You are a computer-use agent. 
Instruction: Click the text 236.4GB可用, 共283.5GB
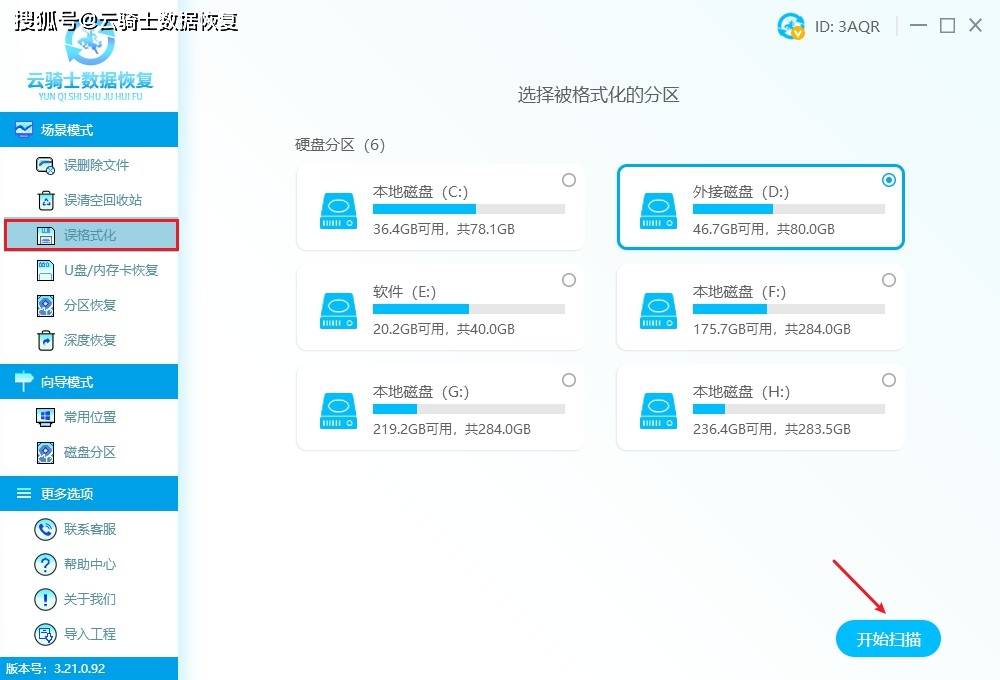pyautogui.click(x=772, y=430)
